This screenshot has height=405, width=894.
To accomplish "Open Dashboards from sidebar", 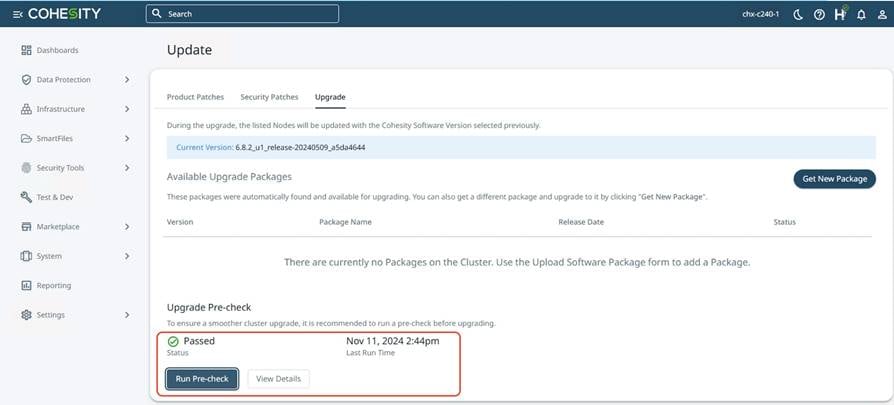I will pyautogui.click(x=58, y=50).
